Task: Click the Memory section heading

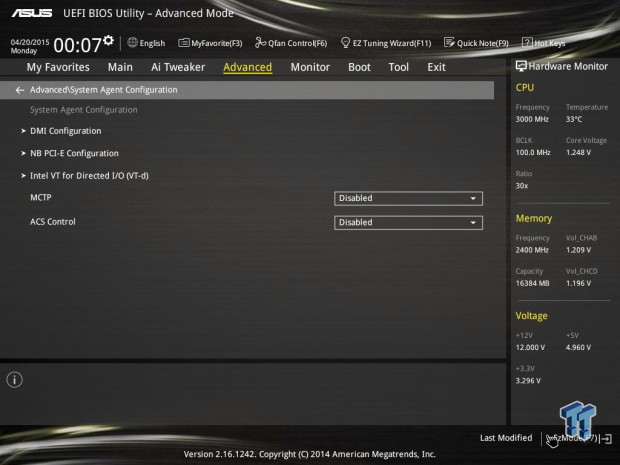Action: click(x=534, y=219)
